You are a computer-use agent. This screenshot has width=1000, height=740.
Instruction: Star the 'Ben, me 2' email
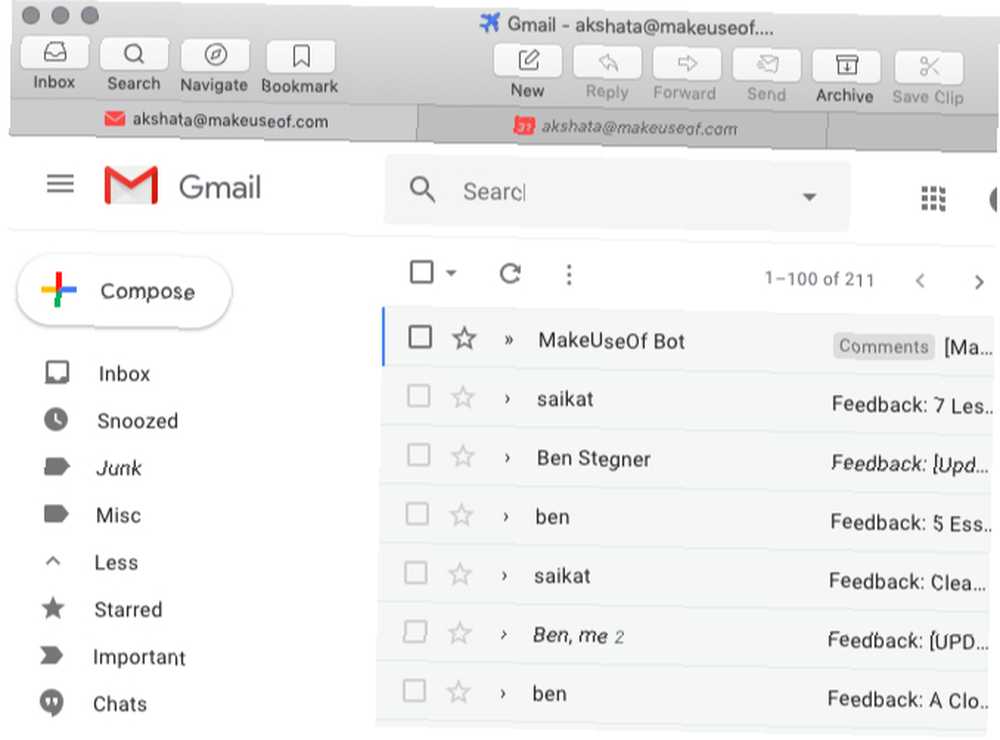pos(459,633)
